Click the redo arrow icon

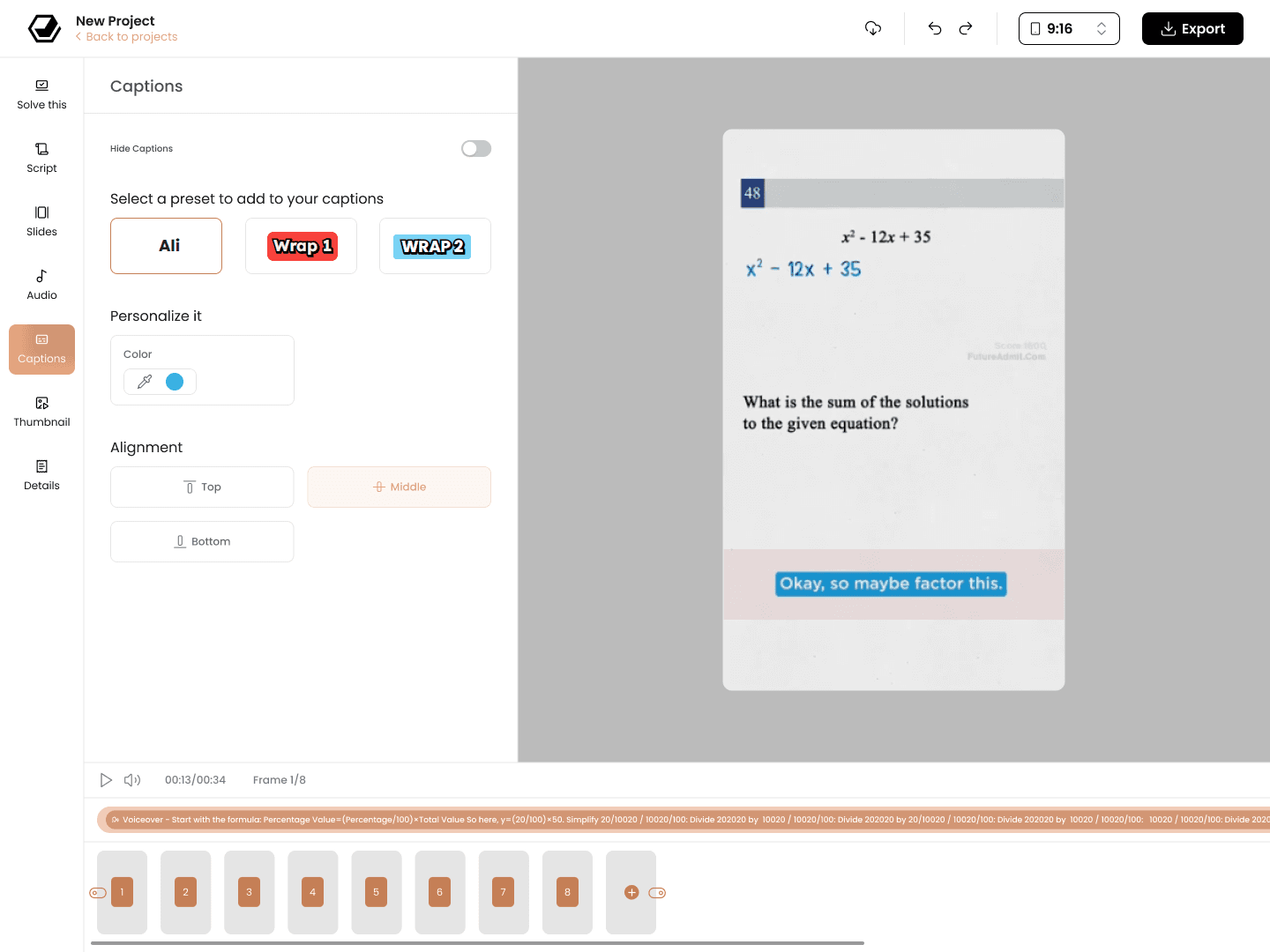coord(966,28)
